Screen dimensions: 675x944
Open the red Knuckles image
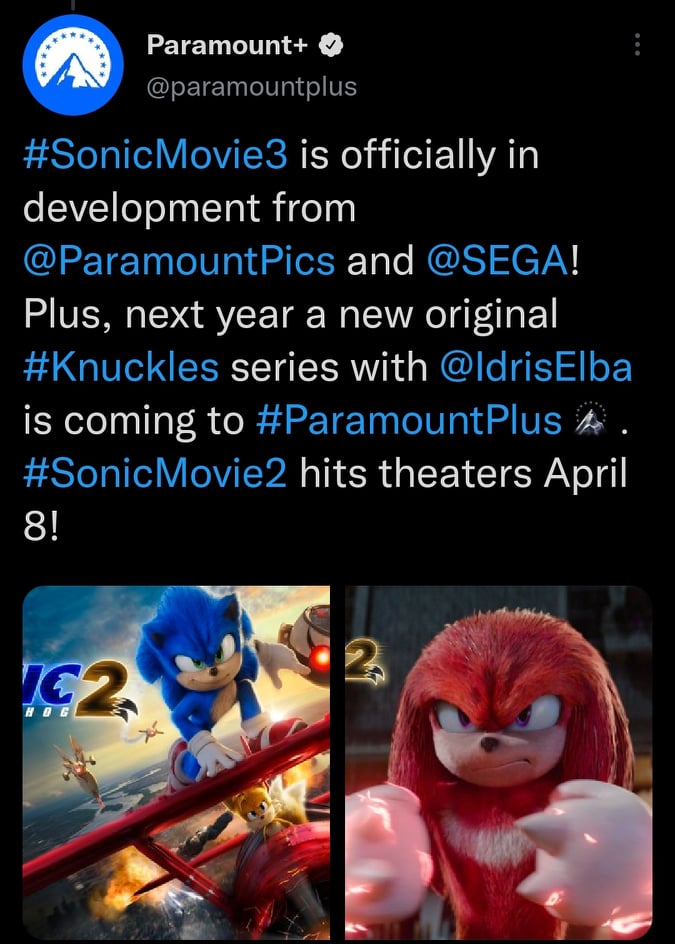click(x=498, y=760)
